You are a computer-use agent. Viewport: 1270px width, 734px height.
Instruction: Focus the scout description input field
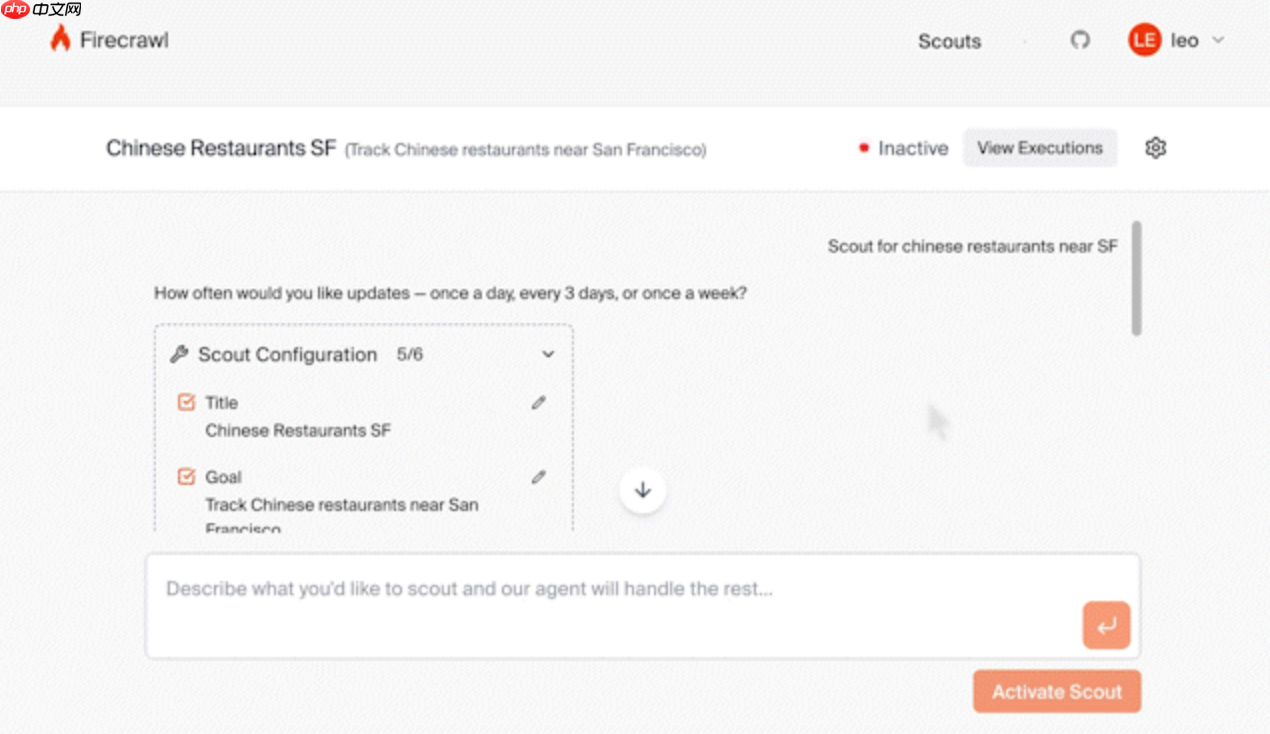pos(600,590)
